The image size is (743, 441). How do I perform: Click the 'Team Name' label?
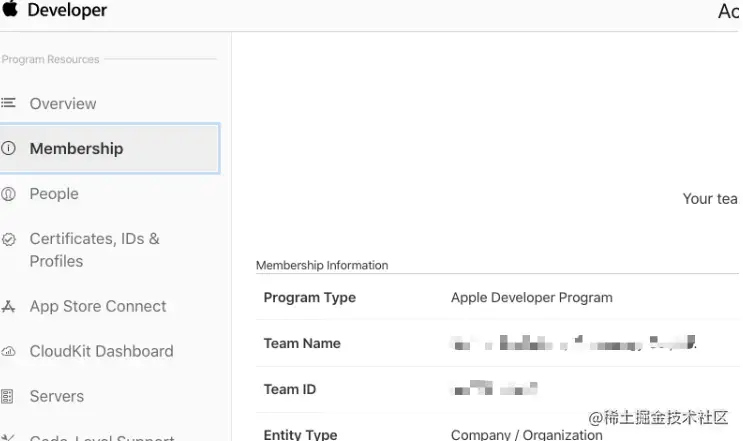tap(302, 343)
